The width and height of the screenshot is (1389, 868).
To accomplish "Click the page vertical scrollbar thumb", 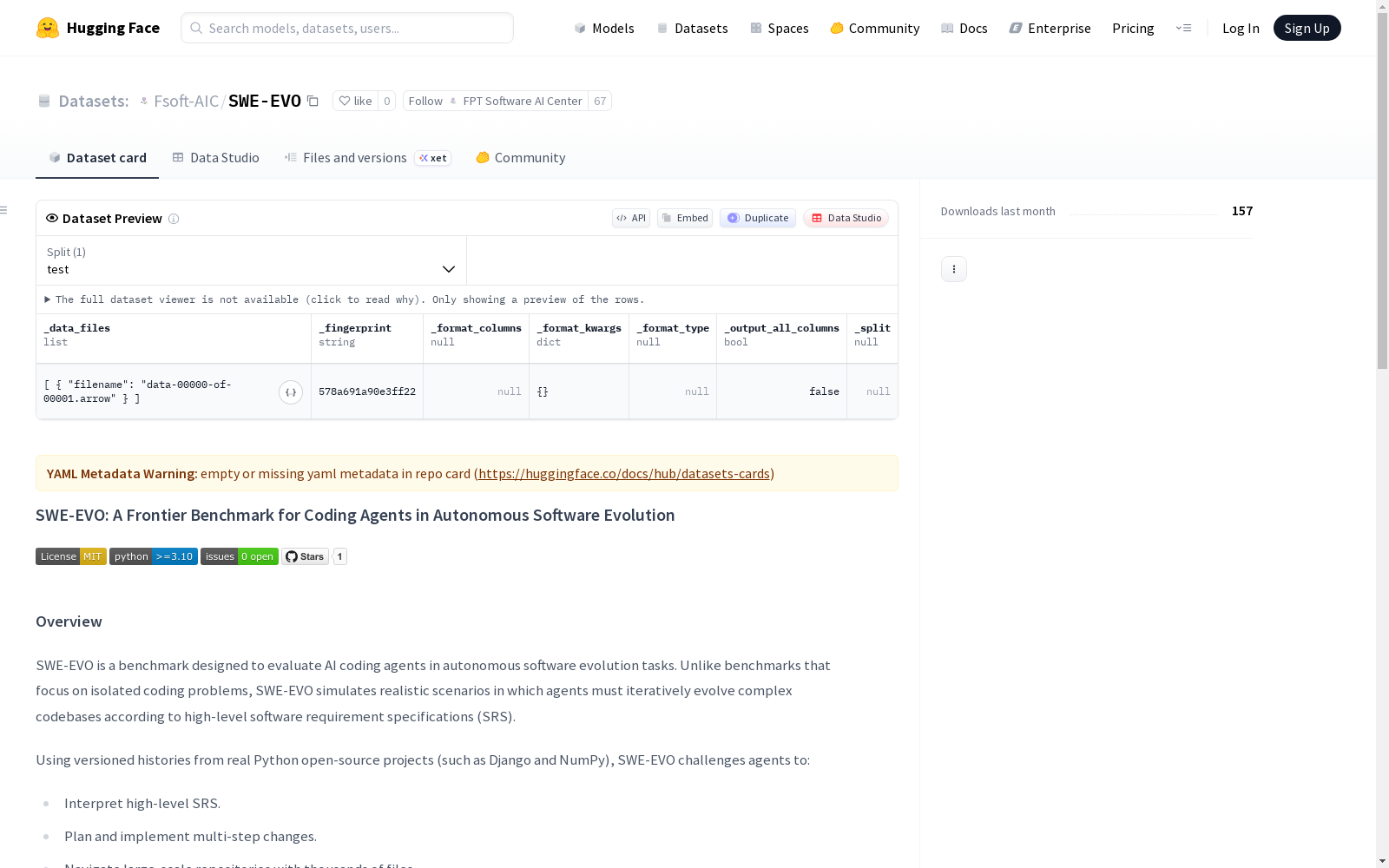I will (x=1382, y=191).
